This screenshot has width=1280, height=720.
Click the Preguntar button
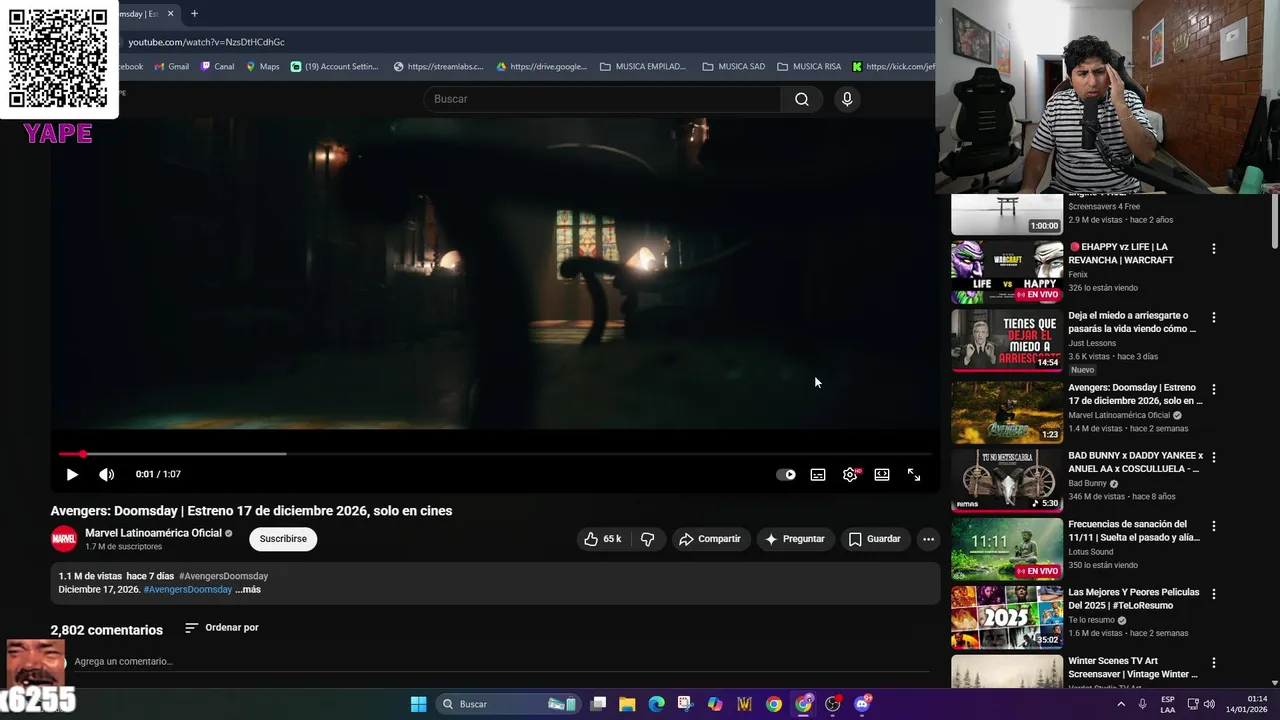(795, 539)
